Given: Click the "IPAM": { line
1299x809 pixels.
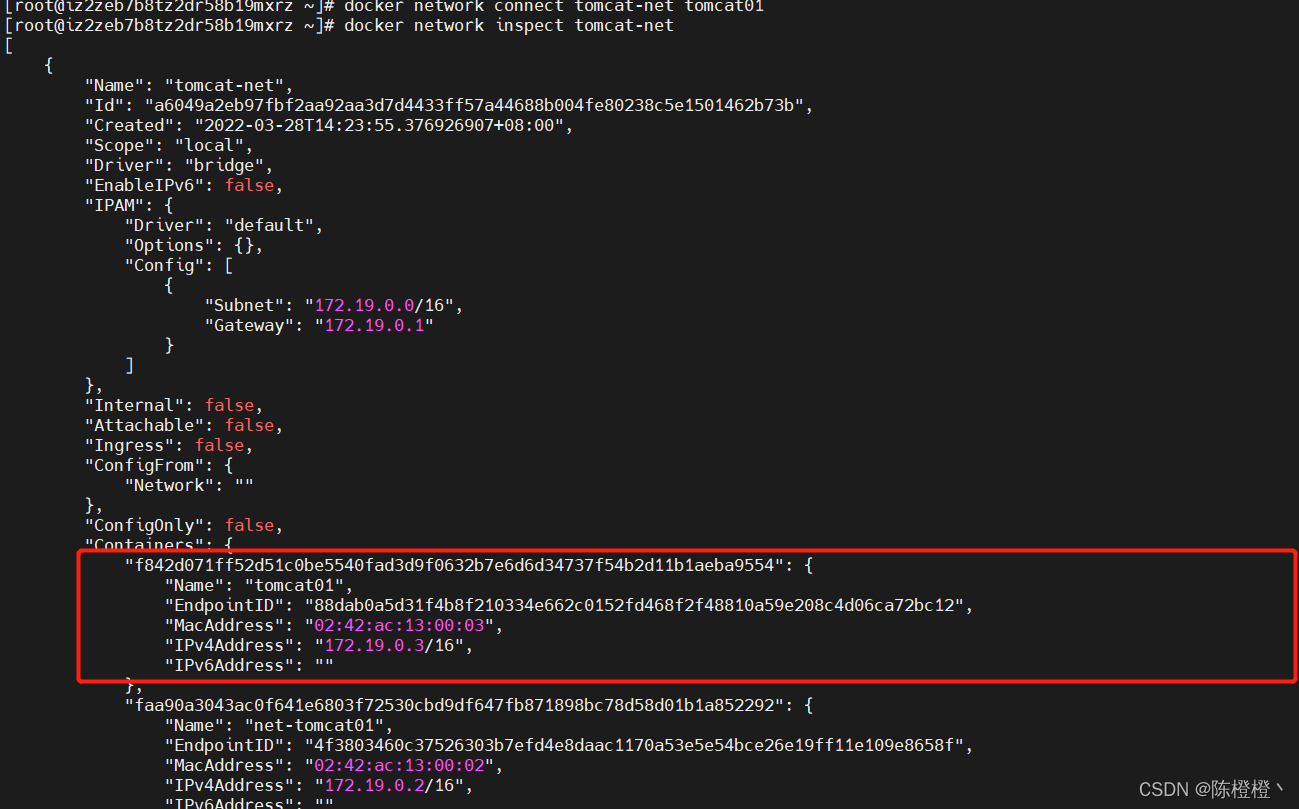Looking at the screenshot, I should click(x=129, y=205).
